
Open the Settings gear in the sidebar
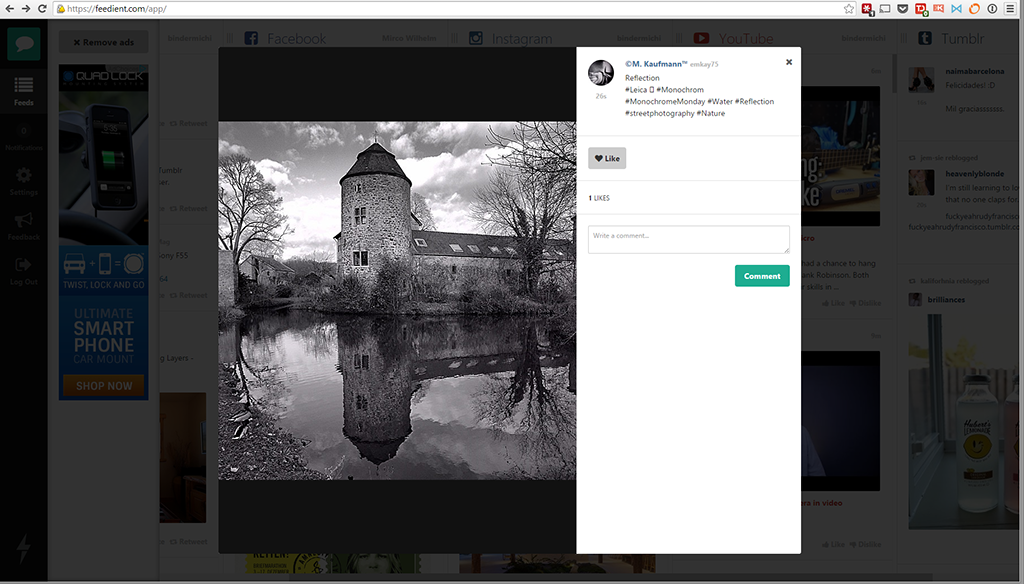point(24,182)
